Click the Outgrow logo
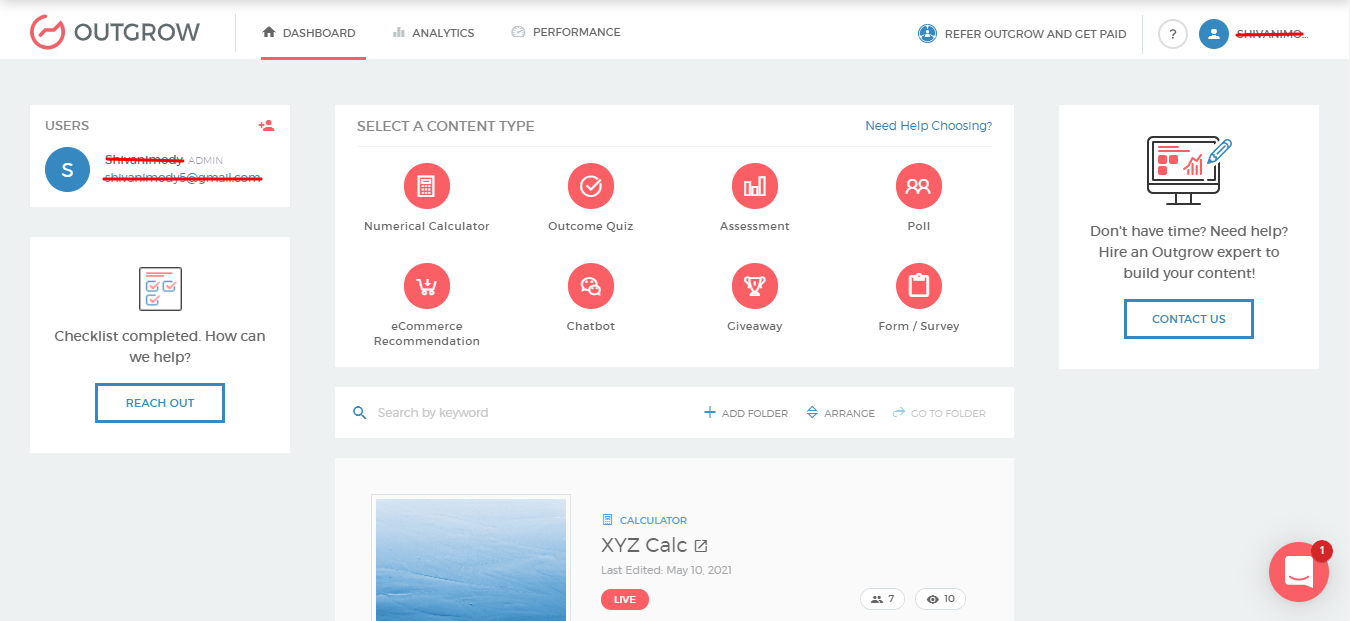The image size is (1350, 621). 115,32
